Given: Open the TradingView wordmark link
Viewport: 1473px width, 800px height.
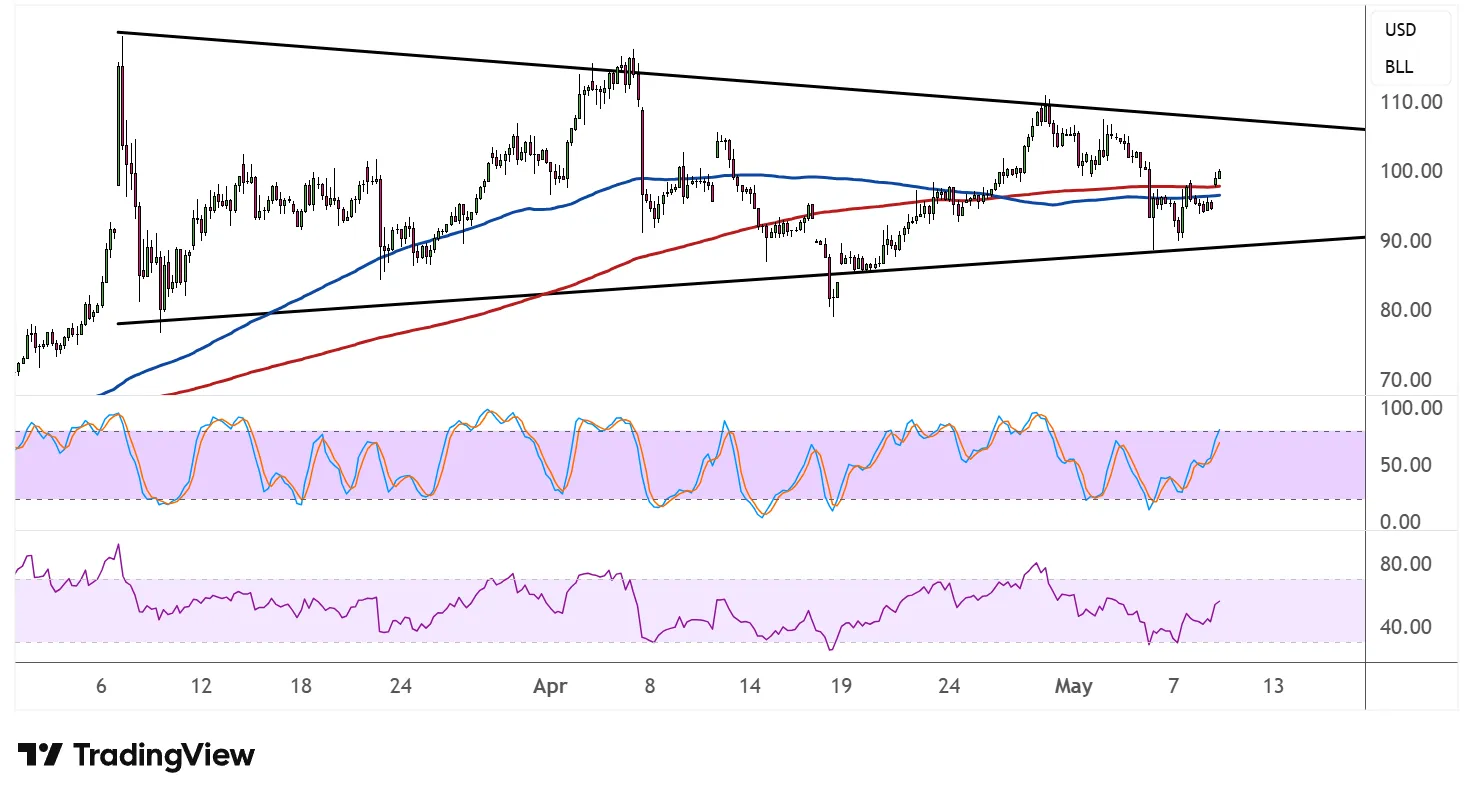Looking at the screenshot, I should 165,755.
